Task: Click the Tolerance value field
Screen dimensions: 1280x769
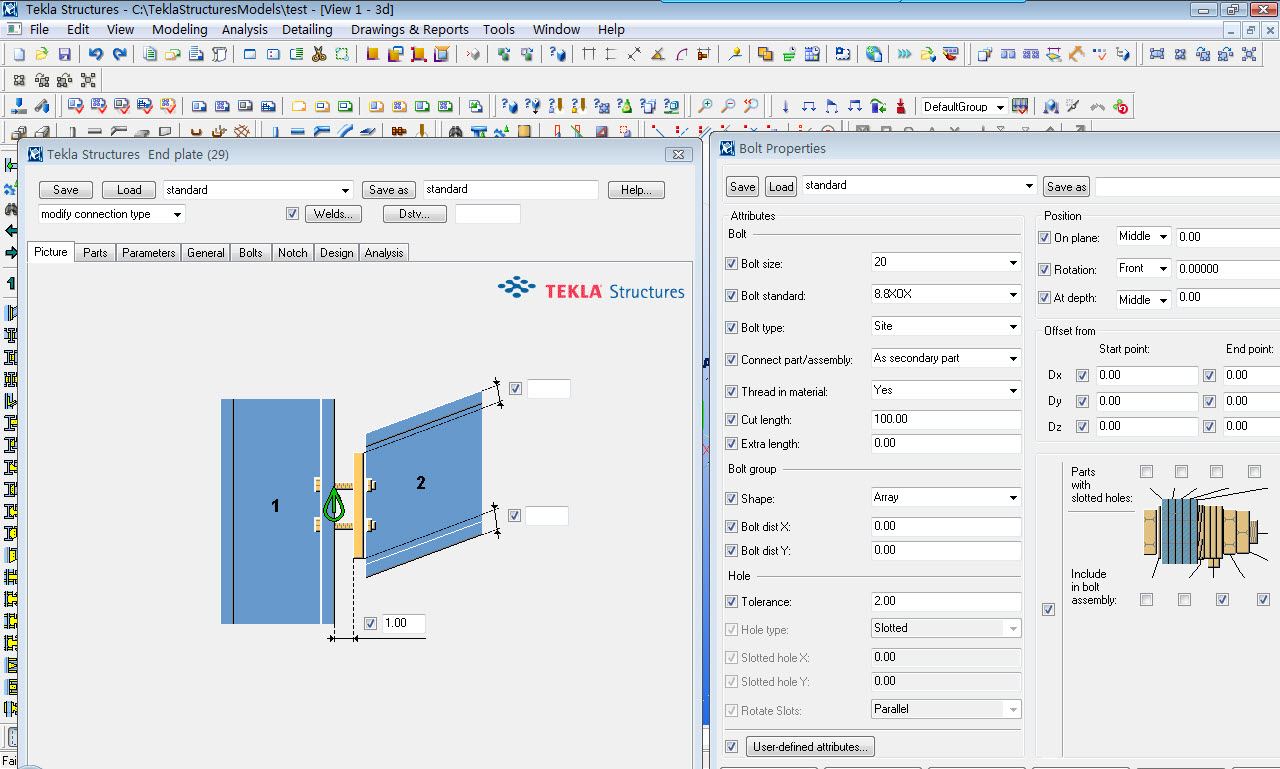Action: pos(946,602)
